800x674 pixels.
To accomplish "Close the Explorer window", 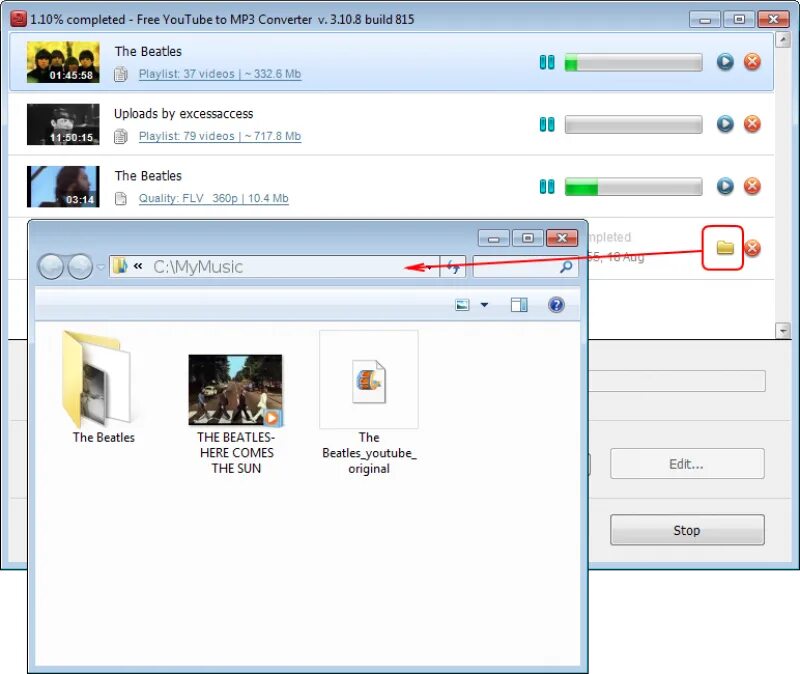I will click(x=562, y=238).
